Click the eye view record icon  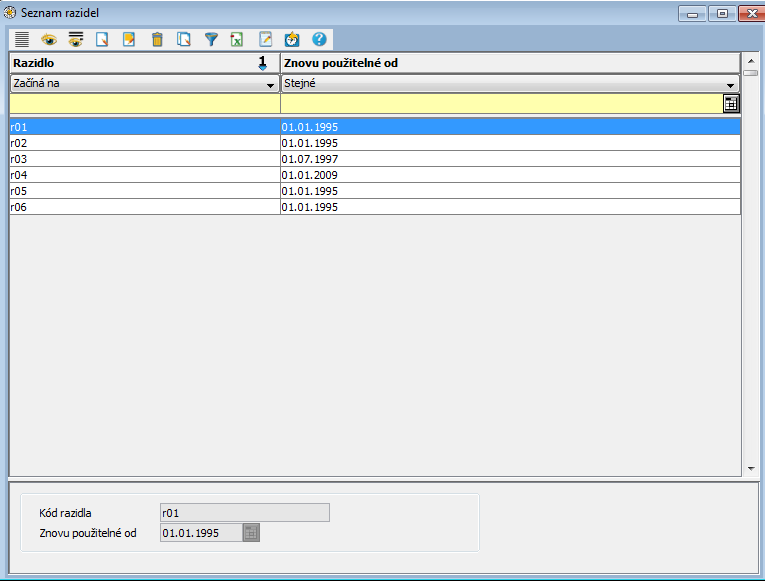point(48,40)
